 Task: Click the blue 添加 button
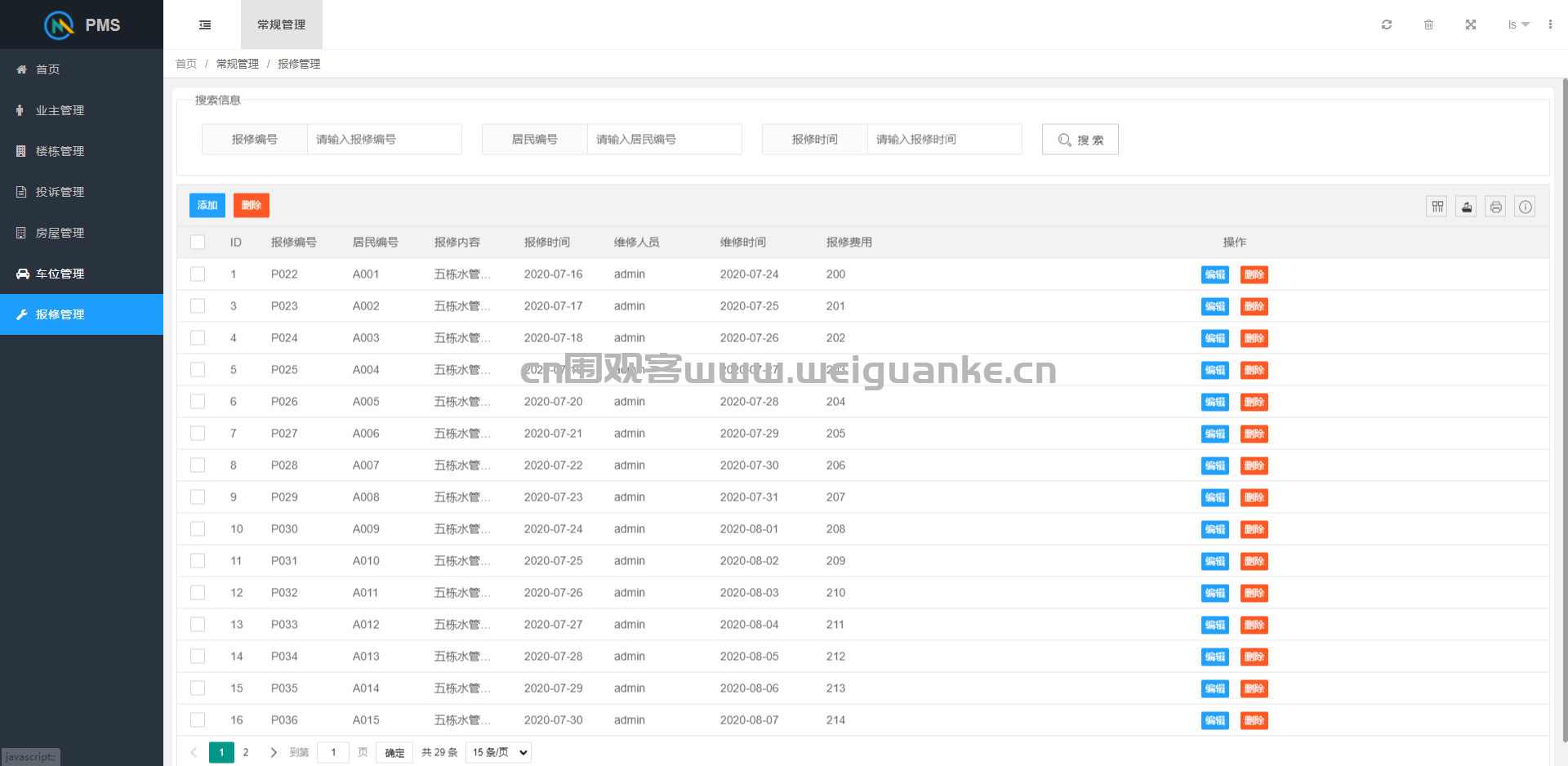click(207, 206)
